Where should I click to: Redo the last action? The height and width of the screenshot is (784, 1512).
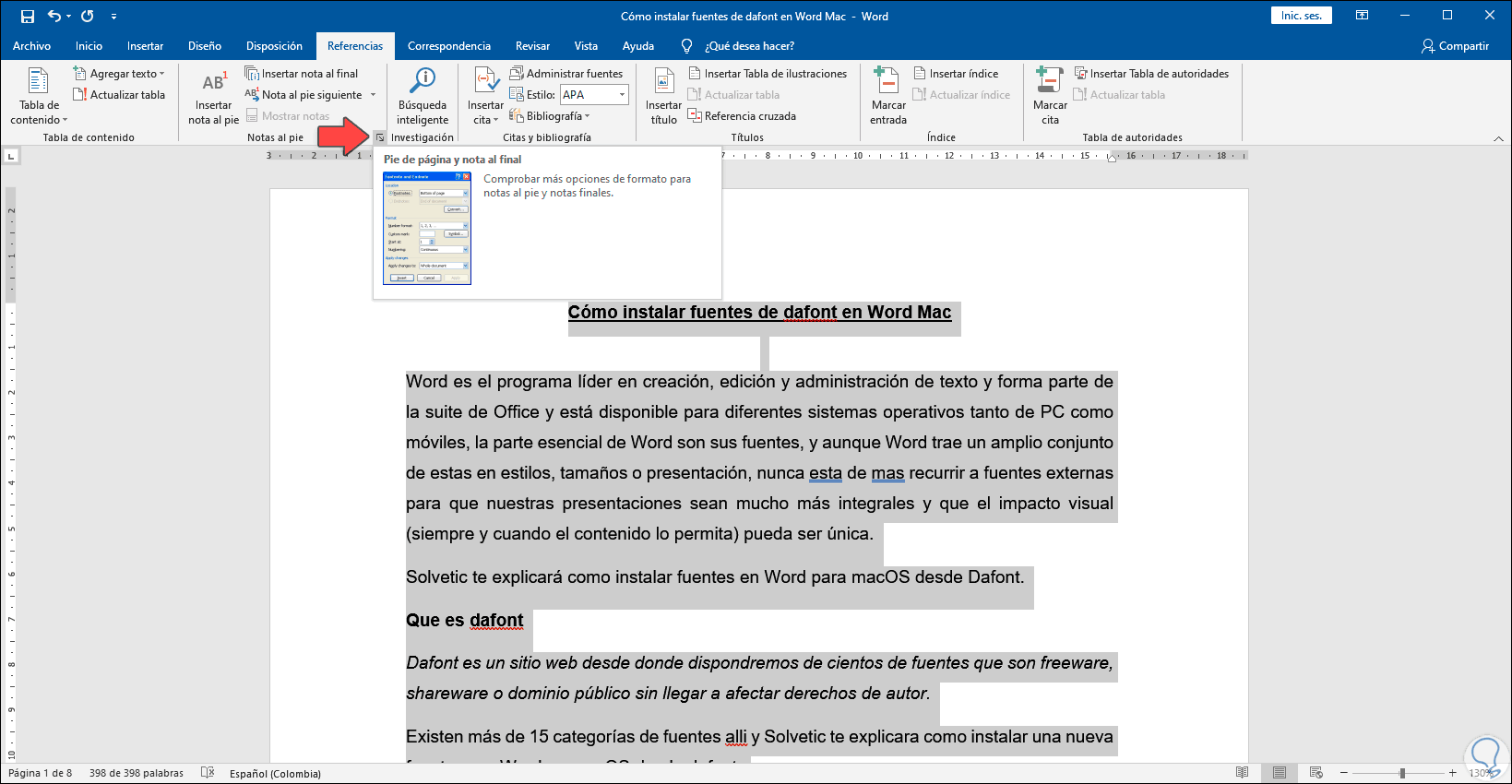88,16
